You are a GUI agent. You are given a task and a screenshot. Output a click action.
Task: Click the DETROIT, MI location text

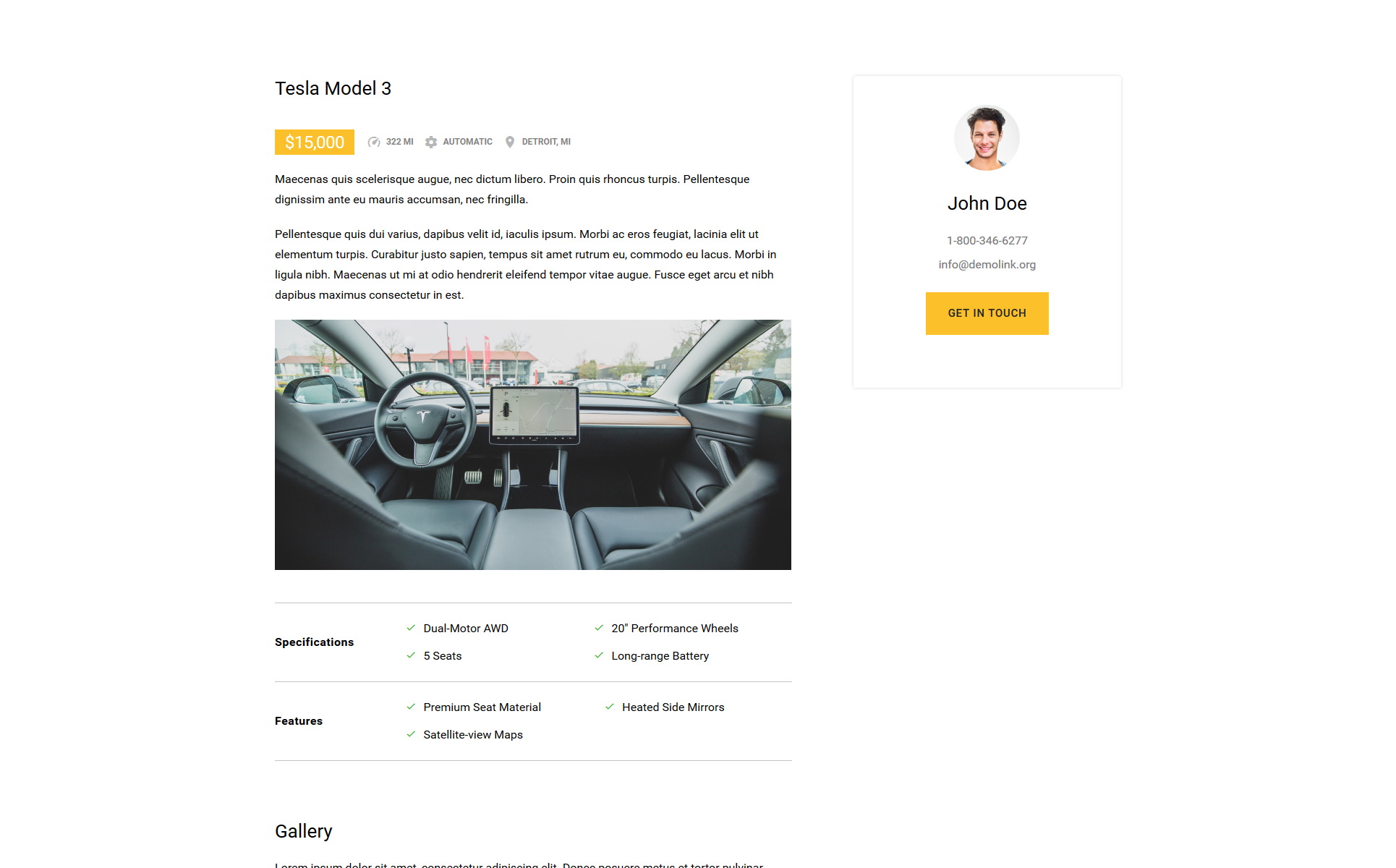tap(546, 142)
